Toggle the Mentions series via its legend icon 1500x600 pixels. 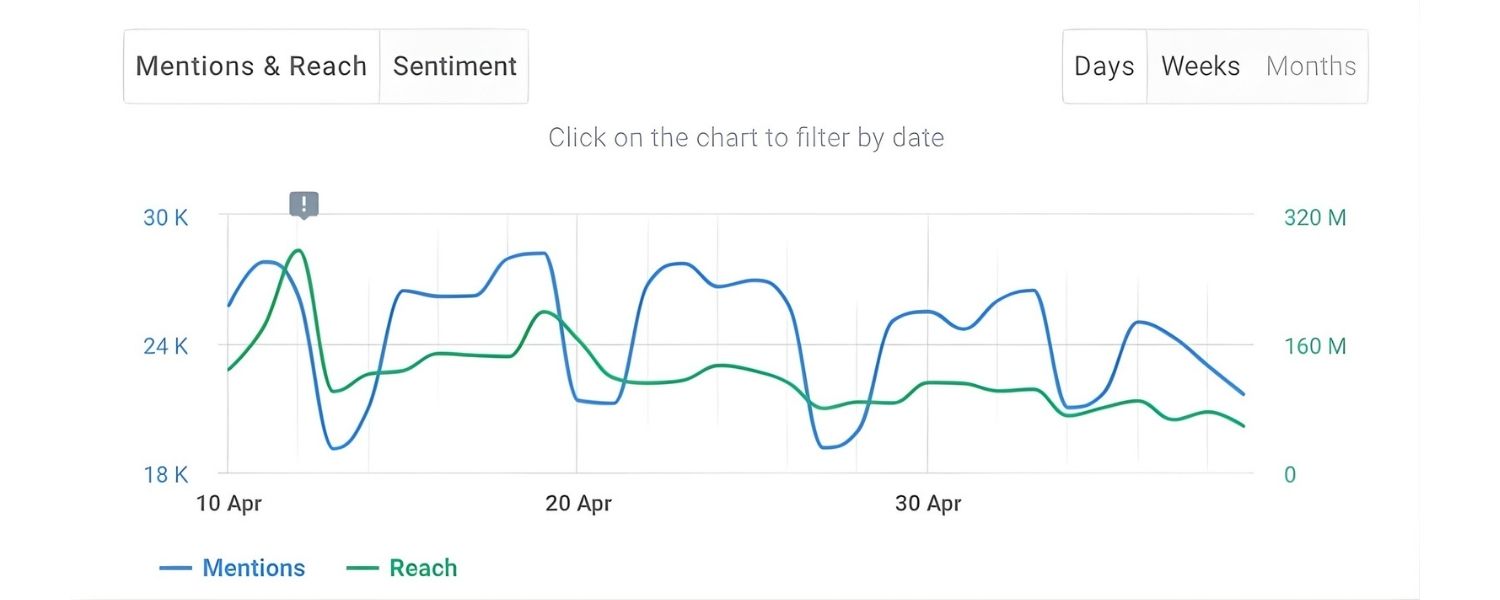[x=177, y=568]
